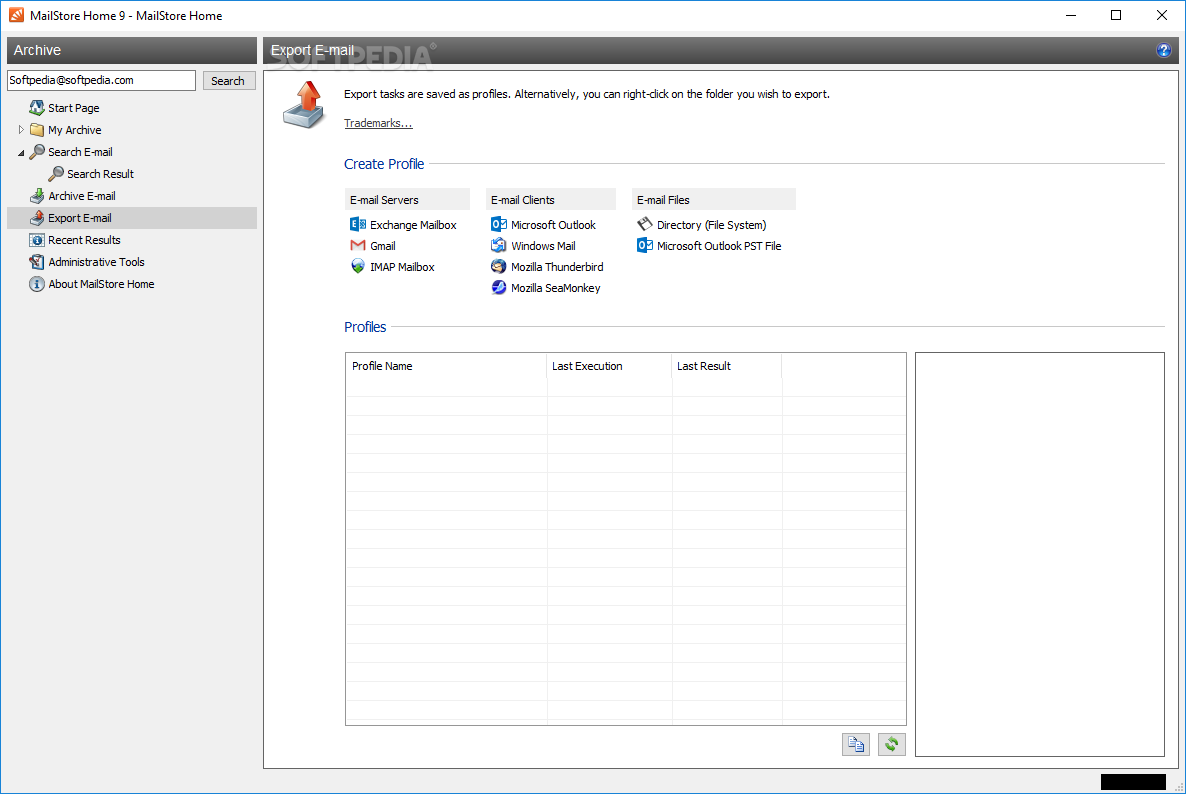The width and height of the screenshot is (1186, 794).
Task: Click the search e-mail input field
Action: (101, 80)
